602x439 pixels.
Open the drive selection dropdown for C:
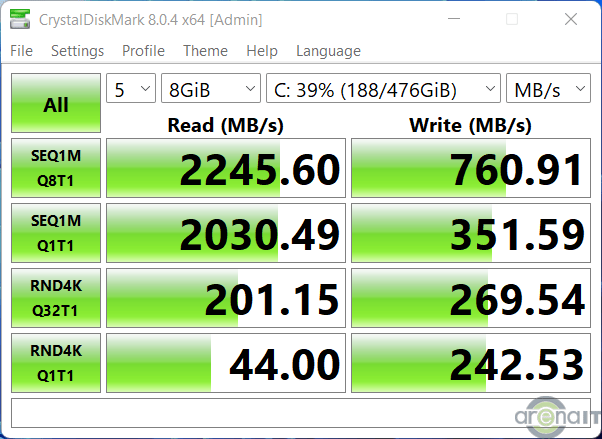[x=384, y=89]
